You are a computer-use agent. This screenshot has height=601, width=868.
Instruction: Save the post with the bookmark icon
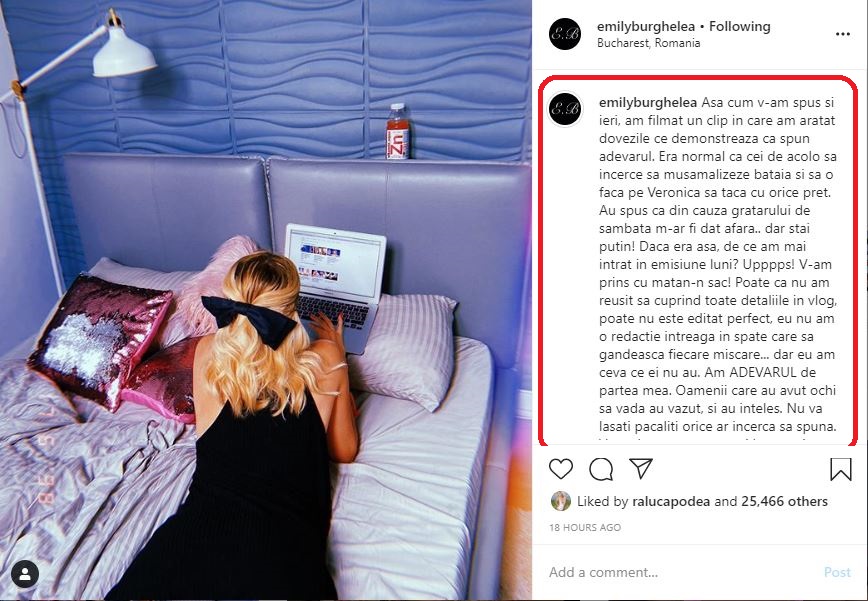tap(840, 469)
